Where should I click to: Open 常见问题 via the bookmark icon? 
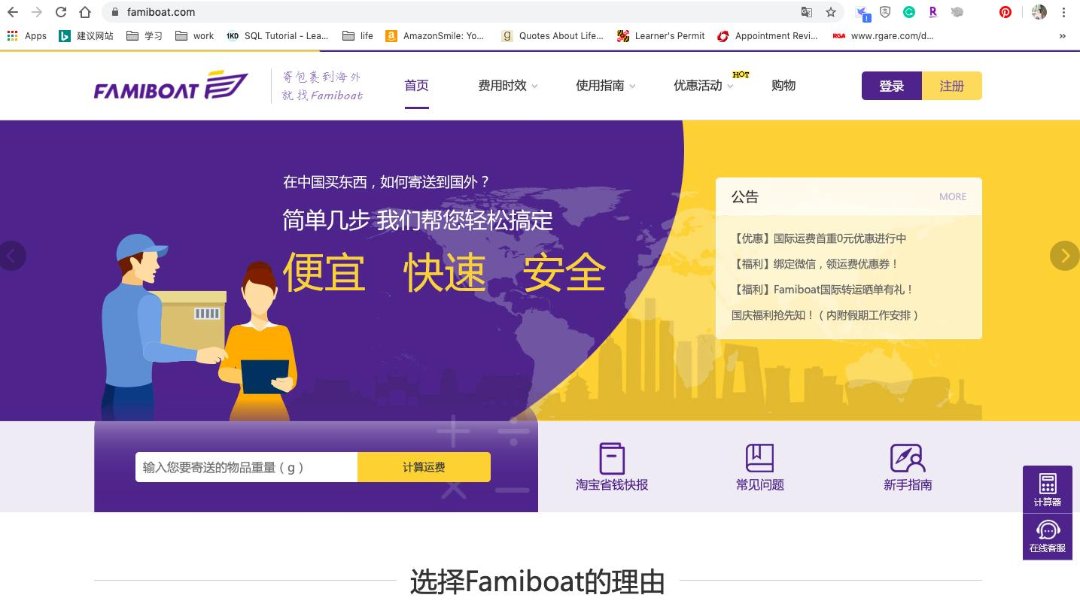pyautogui.click(x=761, y=460)
